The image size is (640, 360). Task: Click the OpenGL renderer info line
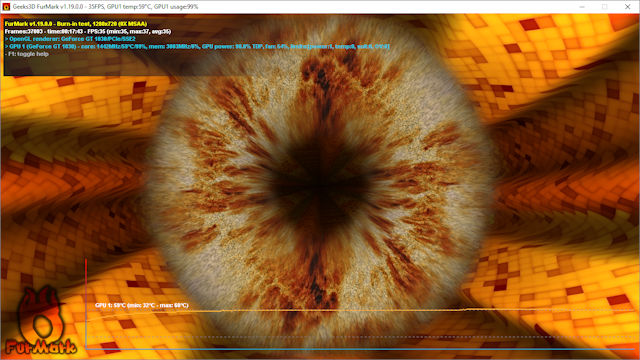pyautogui.click(x=70, y=39)
